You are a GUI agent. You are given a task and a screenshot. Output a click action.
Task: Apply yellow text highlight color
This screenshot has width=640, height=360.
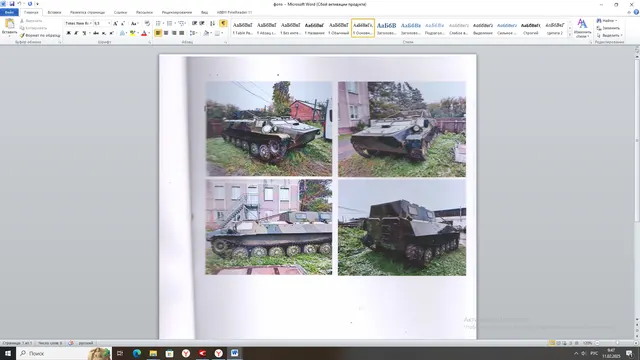[132, 33]
